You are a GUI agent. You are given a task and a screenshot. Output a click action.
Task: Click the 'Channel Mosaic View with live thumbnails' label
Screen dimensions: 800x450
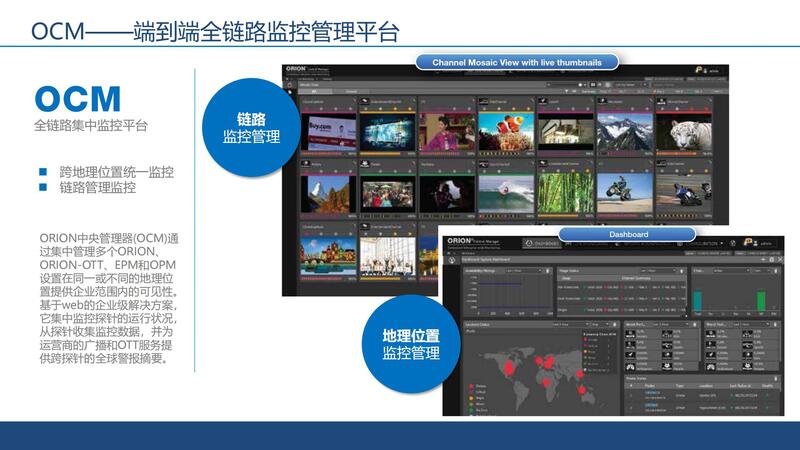[x=516, y=62]
